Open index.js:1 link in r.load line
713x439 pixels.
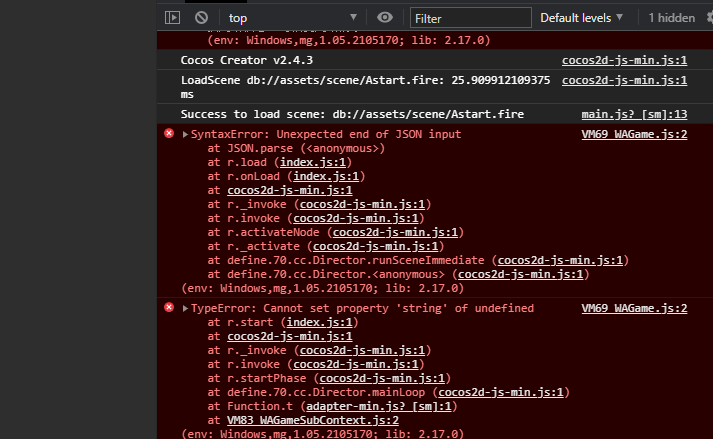pos(313,162)
